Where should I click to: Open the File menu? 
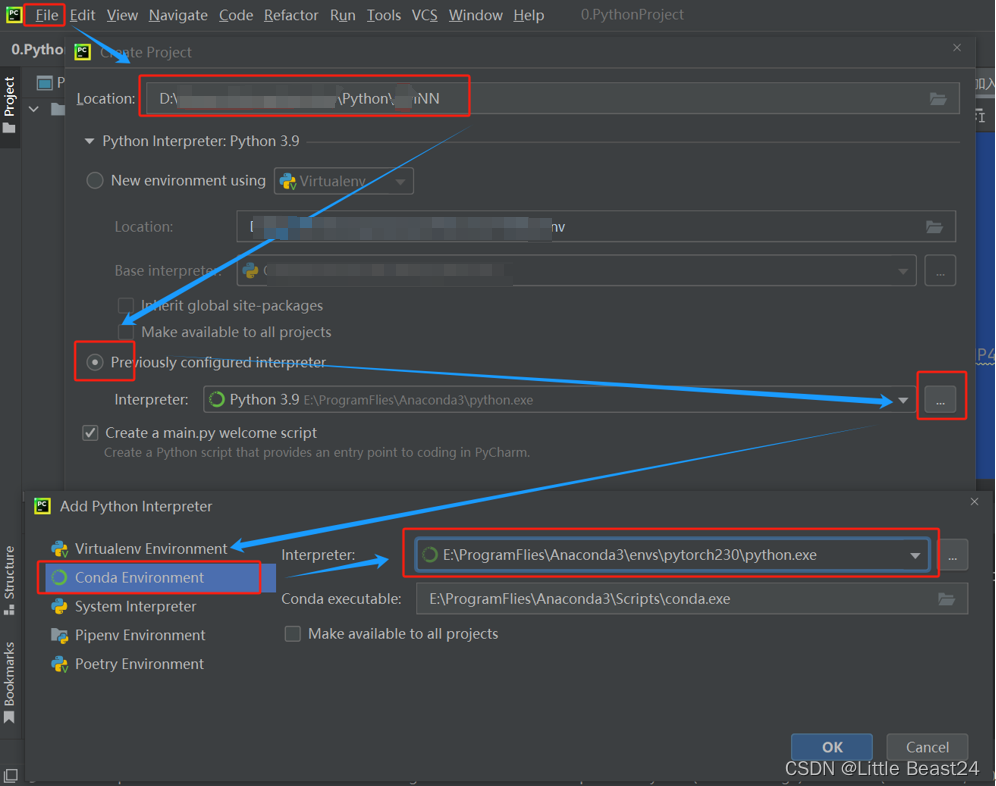click(x=46, y=15)
